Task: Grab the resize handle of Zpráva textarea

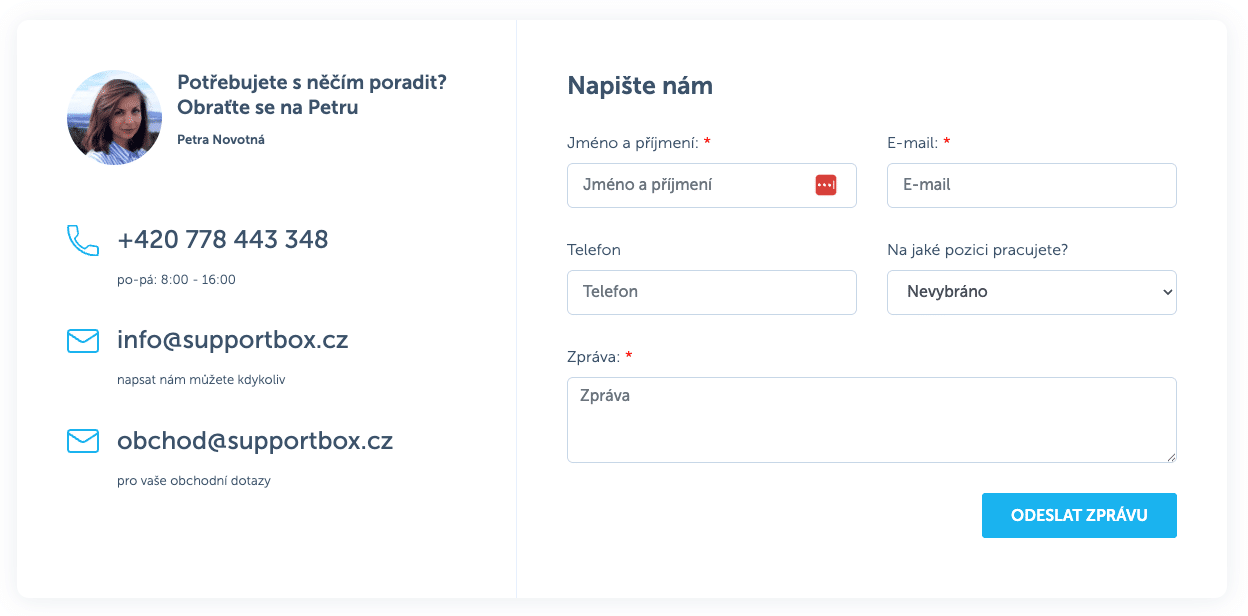Action: coord(1171,457)
